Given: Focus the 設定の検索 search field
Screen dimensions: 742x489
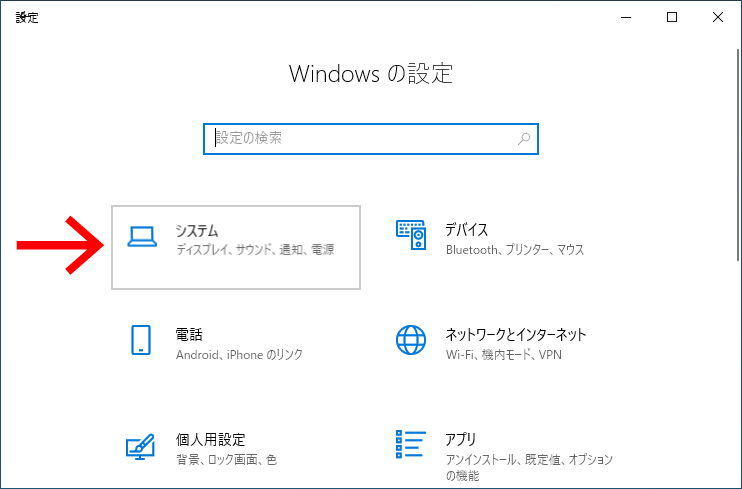Looking at the screenshot, I should (371, 139).
